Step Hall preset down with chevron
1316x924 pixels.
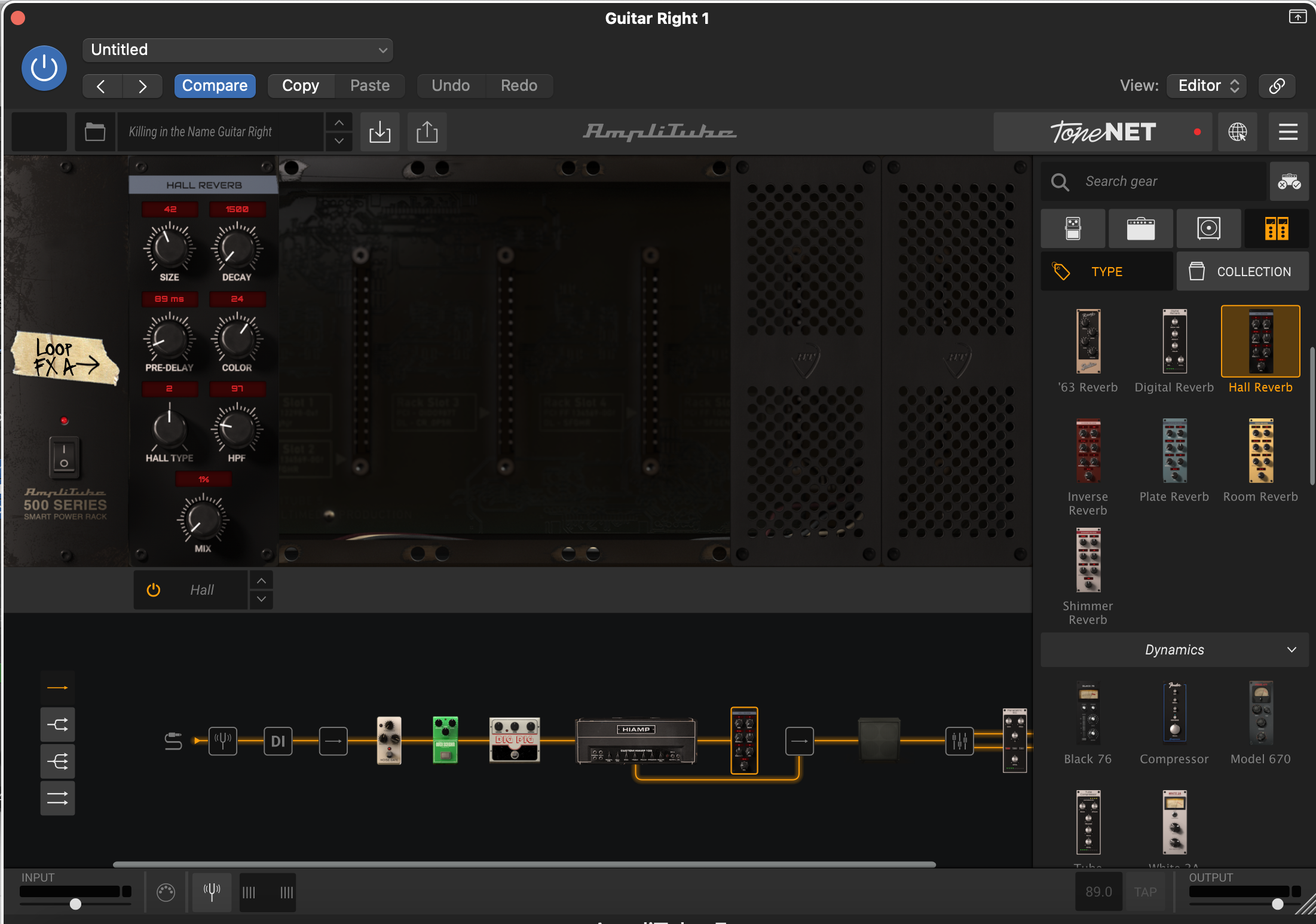coord(262,599)
